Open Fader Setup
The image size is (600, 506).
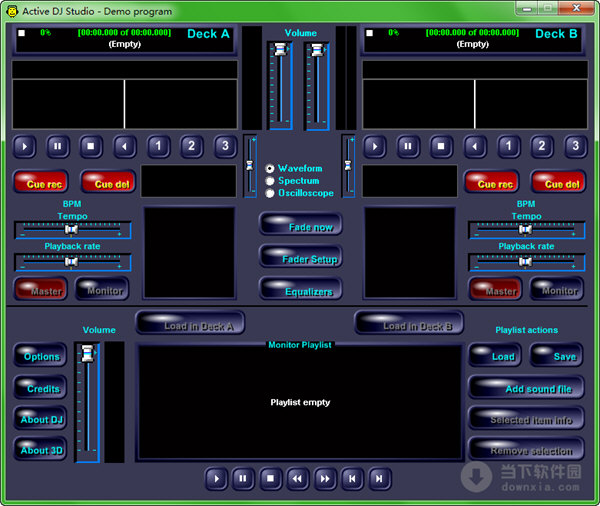[x=301, y=256]
